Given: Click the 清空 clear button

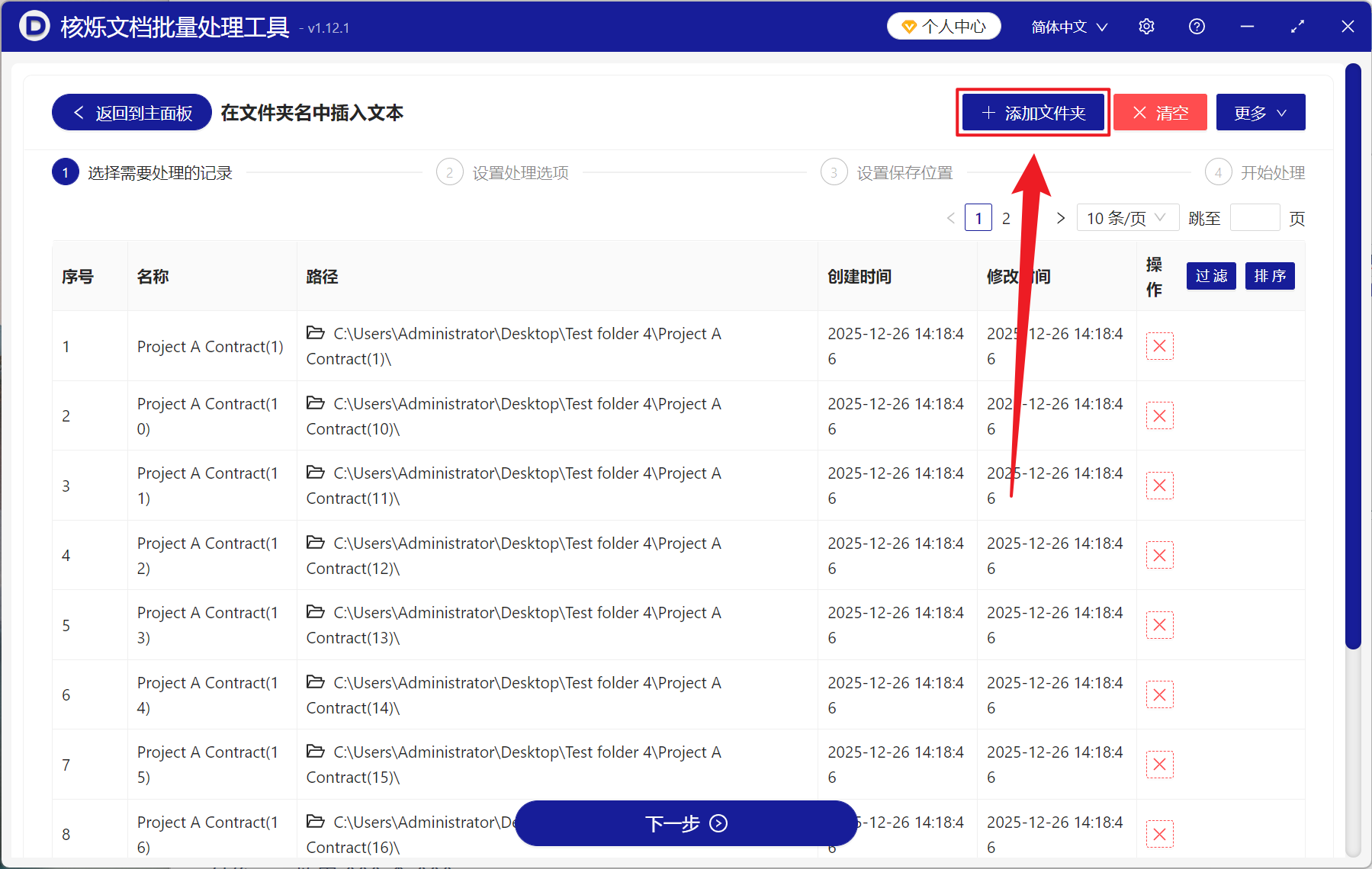Looking at the screenshot, I should pos(1159,112).
